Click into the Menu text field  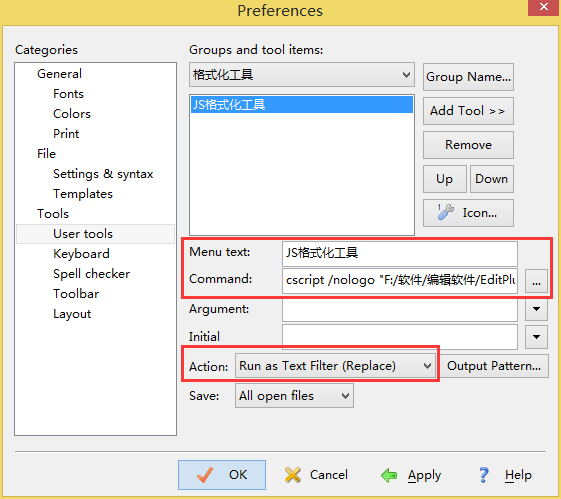(x=400, y=253)
